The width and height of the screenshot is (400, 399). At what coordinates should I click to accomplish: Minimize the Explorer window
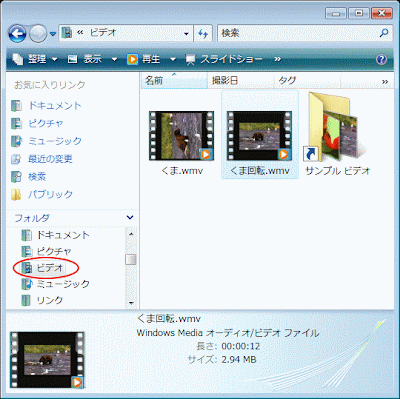336,13
